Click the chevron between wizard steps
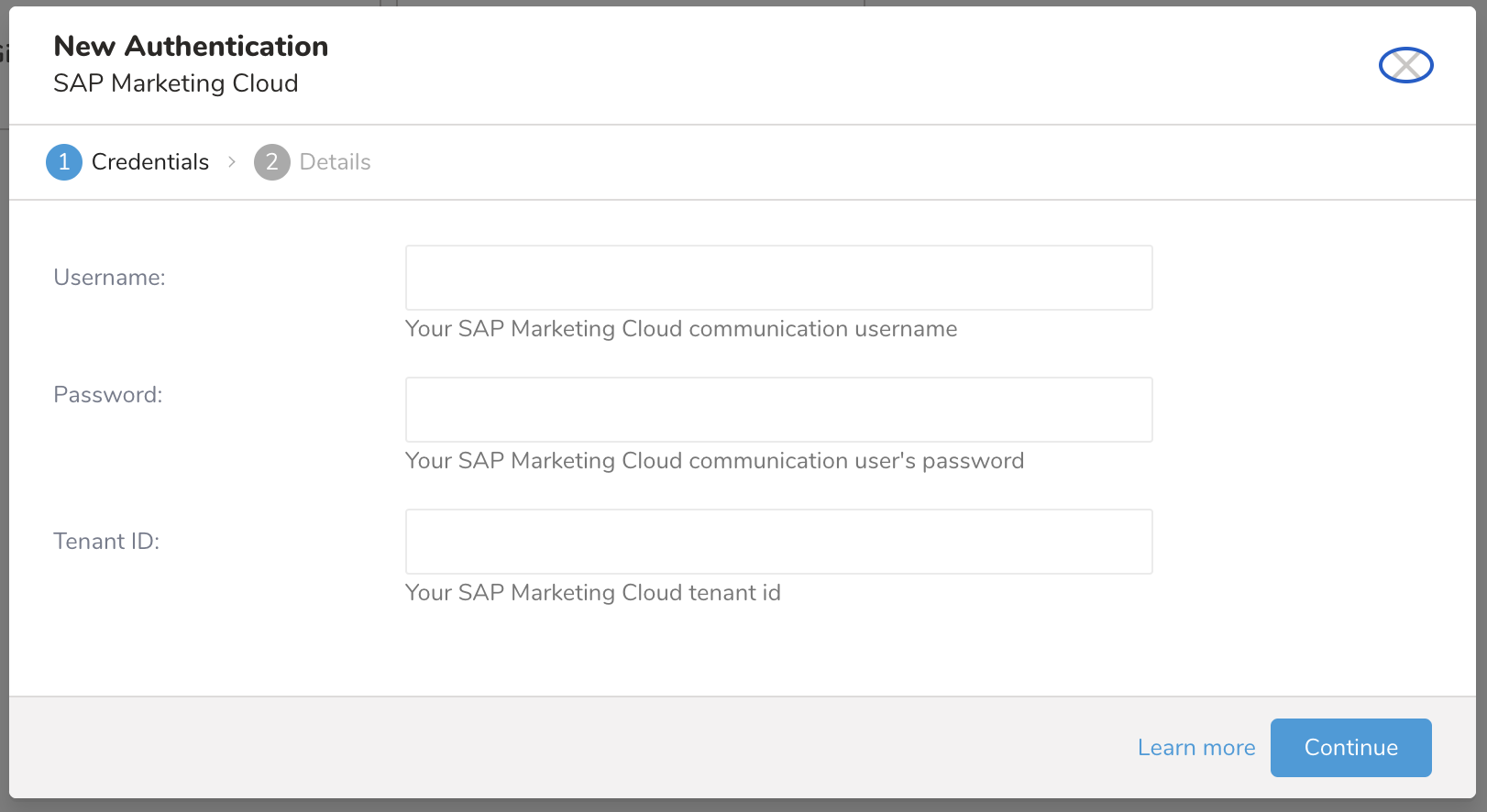The height and width of the screenshot is (812, 1487). pos(232,162)
